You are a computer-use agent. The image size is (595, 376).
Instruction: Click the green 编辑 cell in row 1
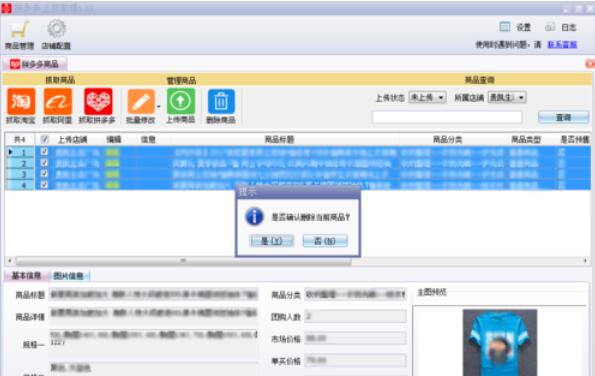click(x=113, y=152)
